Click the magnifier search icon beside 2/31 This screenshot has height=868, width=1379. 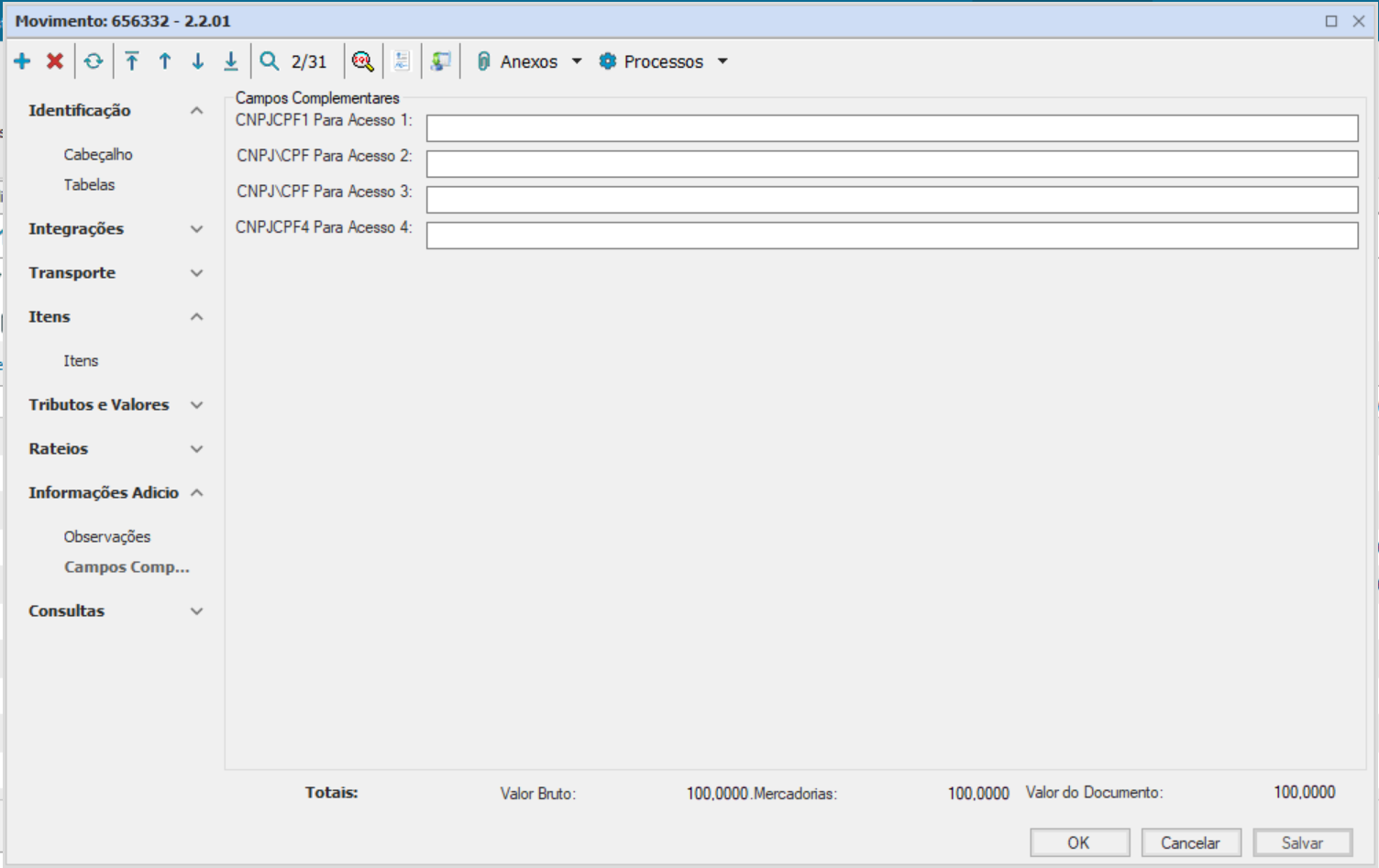point(270,61)
